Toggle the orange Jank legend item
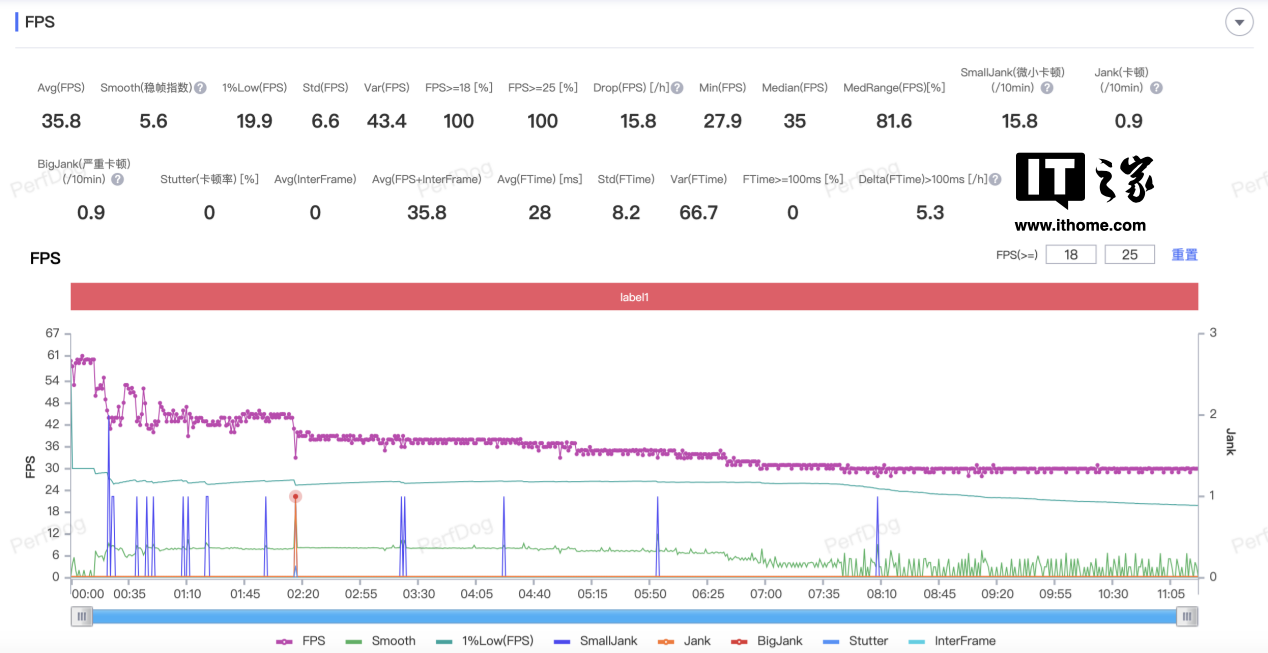The height and width of the screenshot is (653, 1268). coord(684,641)
